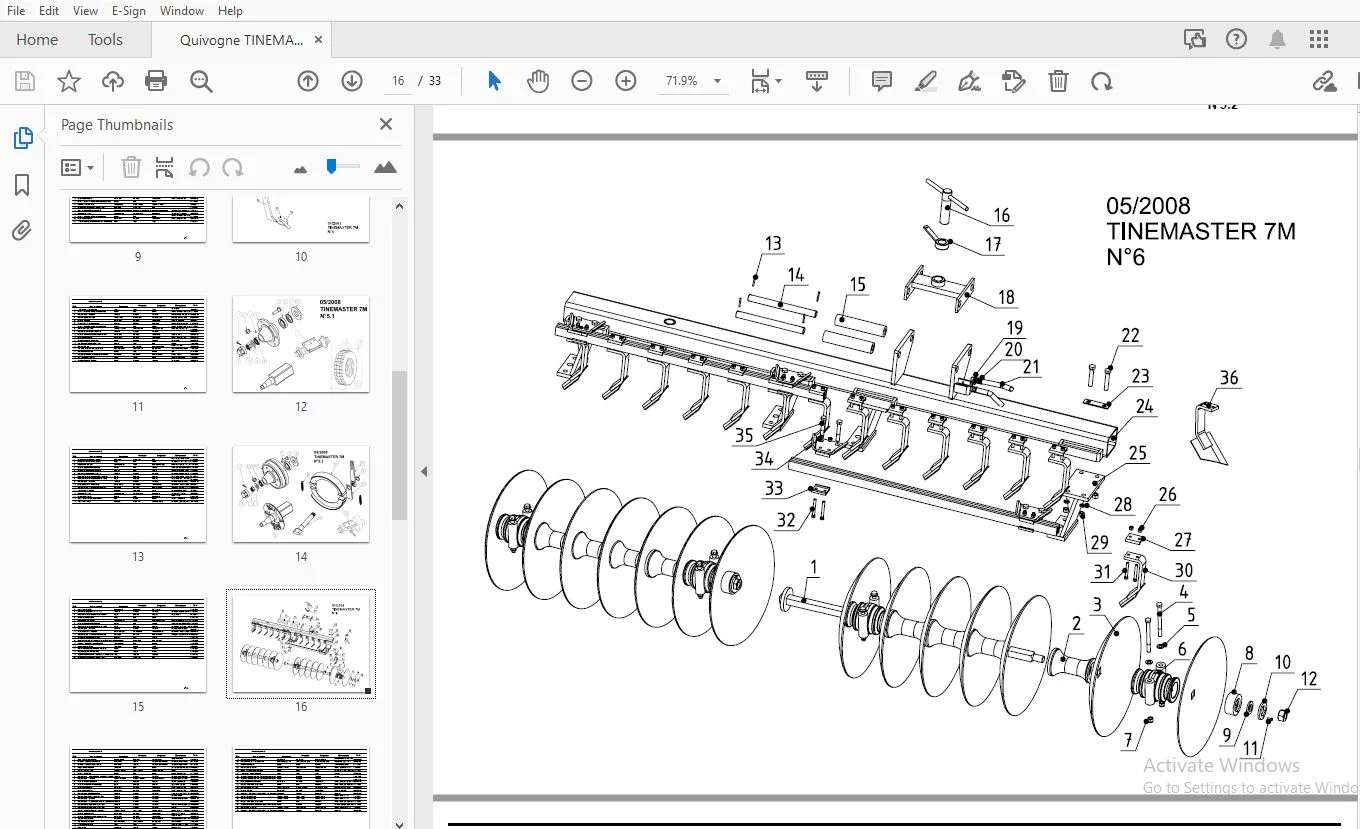The image size is (1360, 829).
Task: Open the find text magnifier tool
Action: [x=201, y=81]
